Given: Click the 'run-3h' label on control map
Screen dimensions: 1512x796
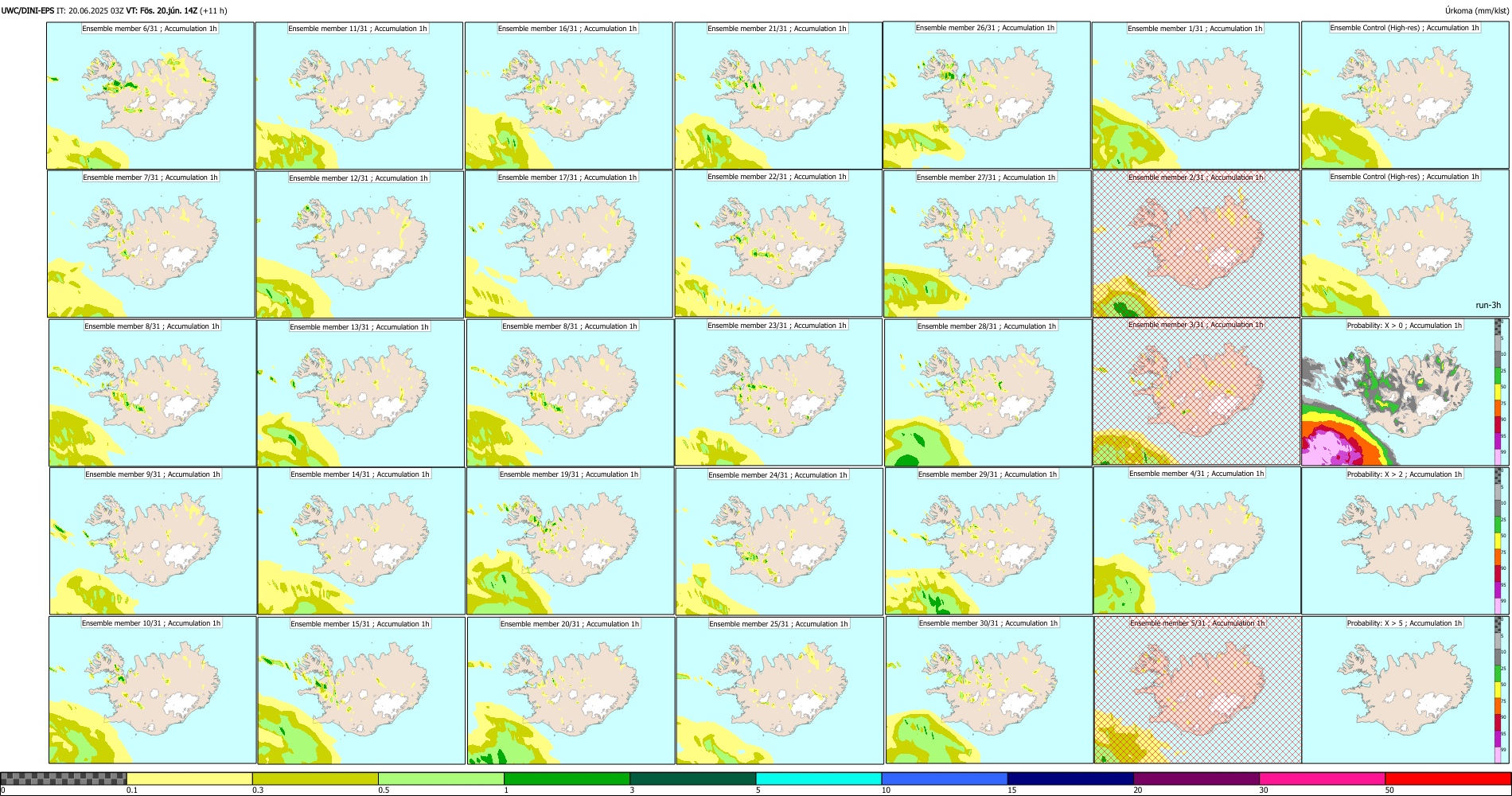Looking at the screenshot, I should pos(1488,305).
